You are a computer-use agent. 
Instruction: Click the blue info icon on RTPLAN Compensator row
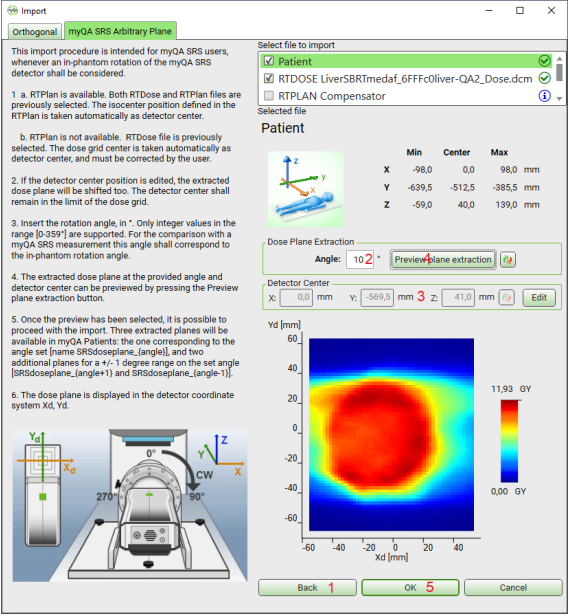click(544, 96)
